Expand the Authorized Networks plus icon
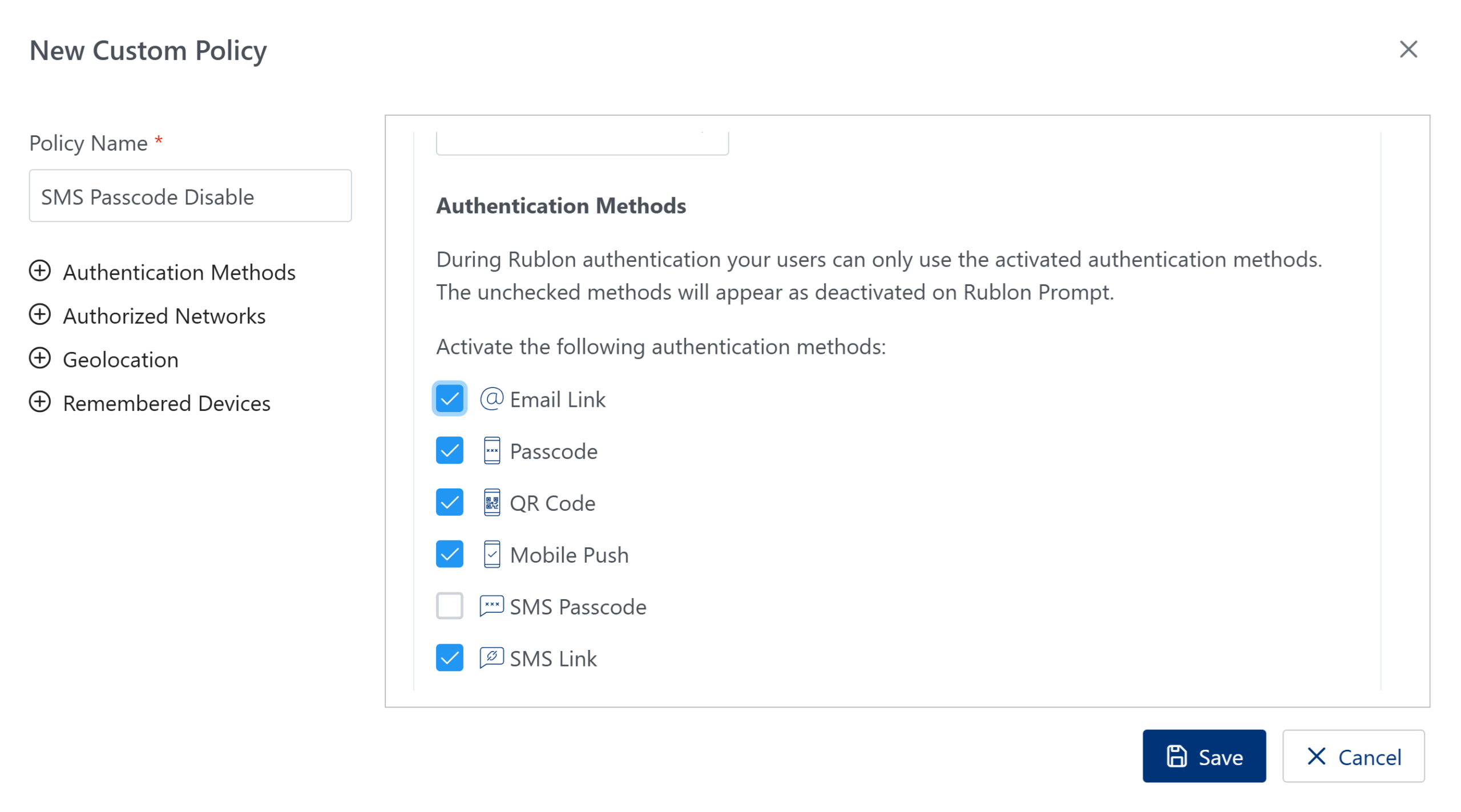Image resolution: width=1461 pixels, height=812 pixels. [x=40, y=315]
